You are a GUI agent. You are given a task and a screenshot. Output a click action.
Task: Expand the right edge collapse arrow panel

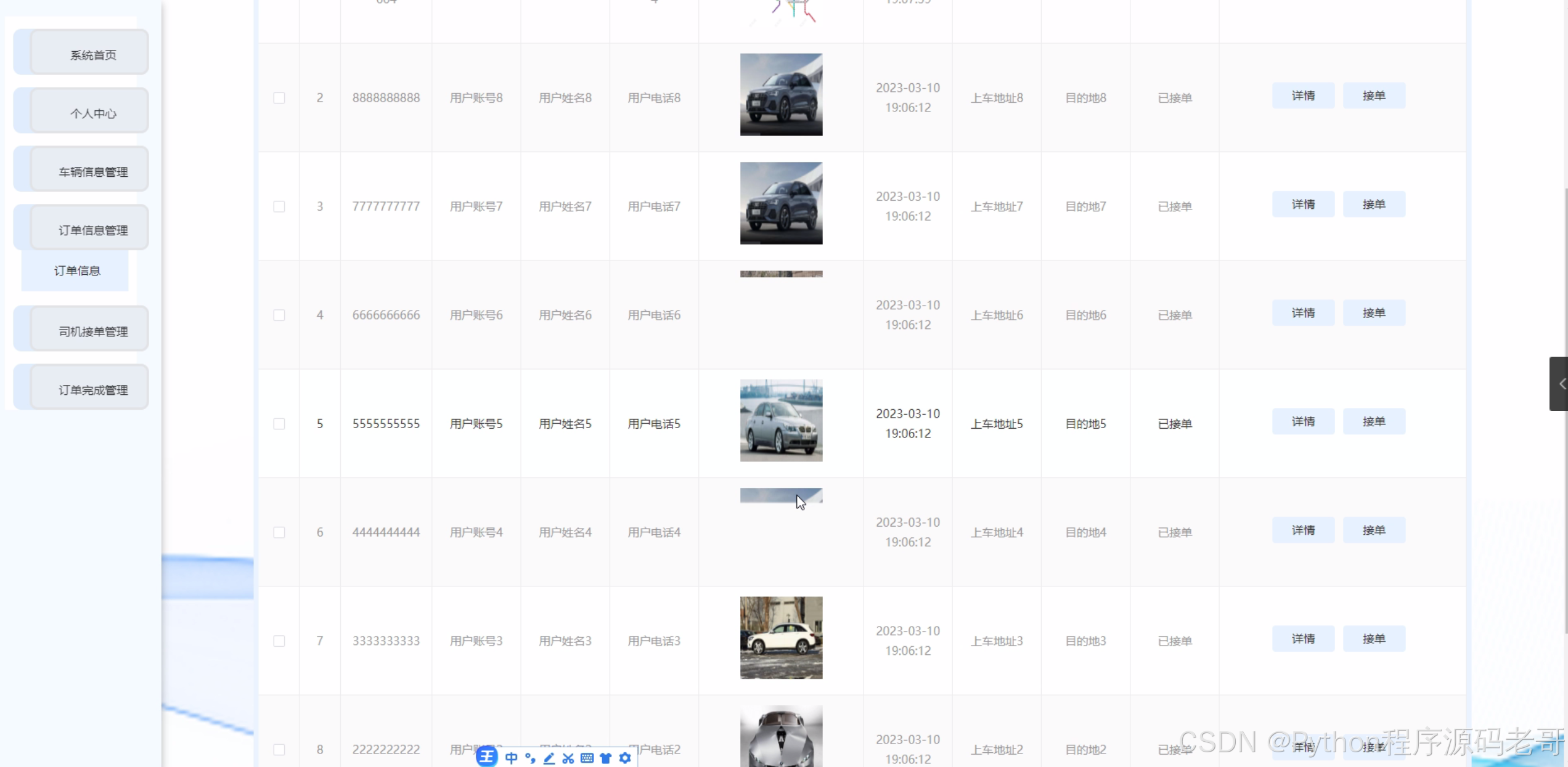click(1561, 384)
